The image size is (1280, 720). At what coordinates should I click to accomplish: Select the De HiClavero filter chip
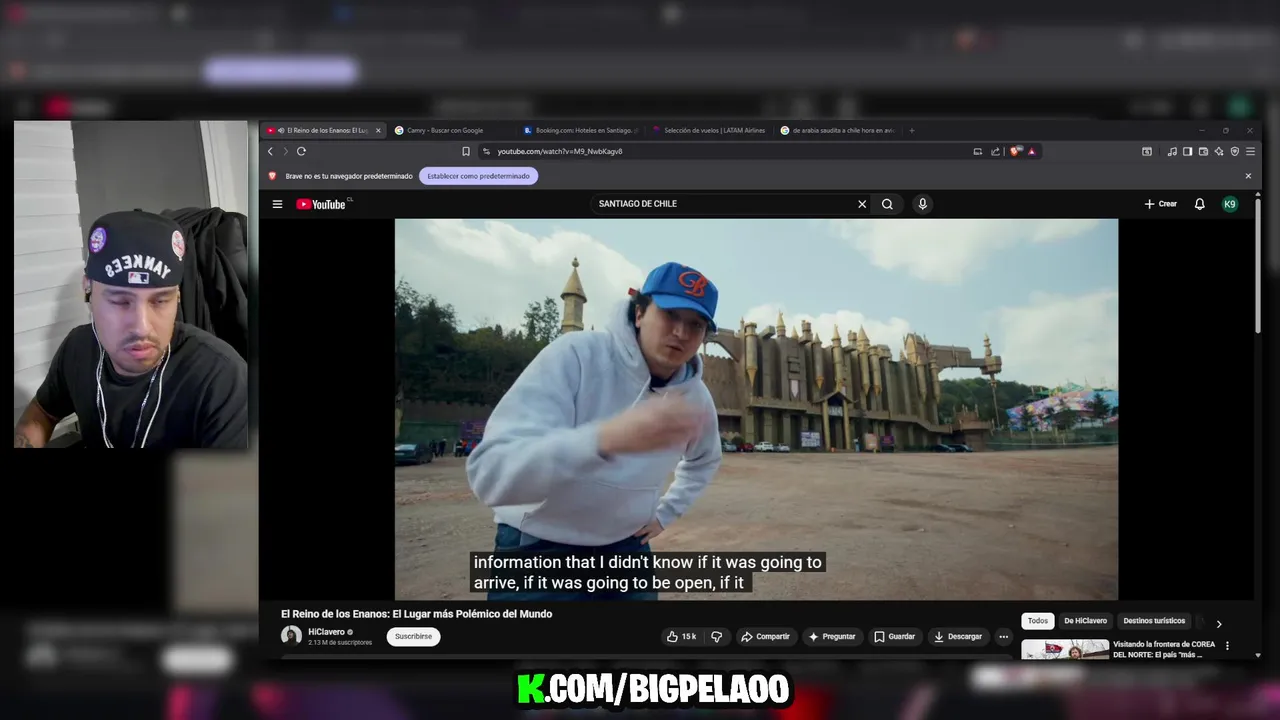click(1085, 621)
